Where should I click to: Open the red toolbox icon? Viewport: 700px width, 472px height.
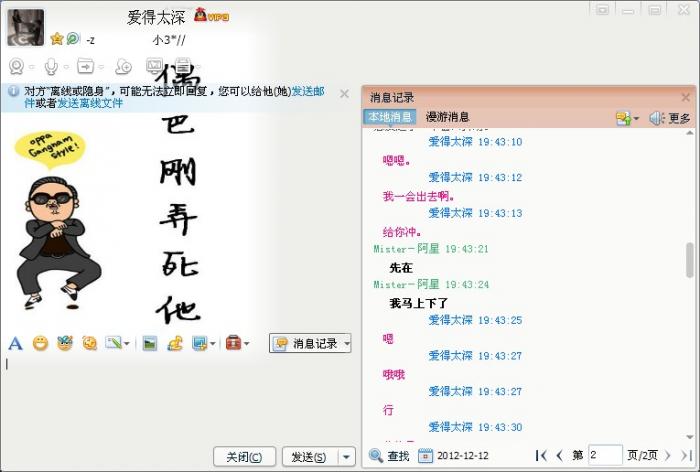pos(233,343)
